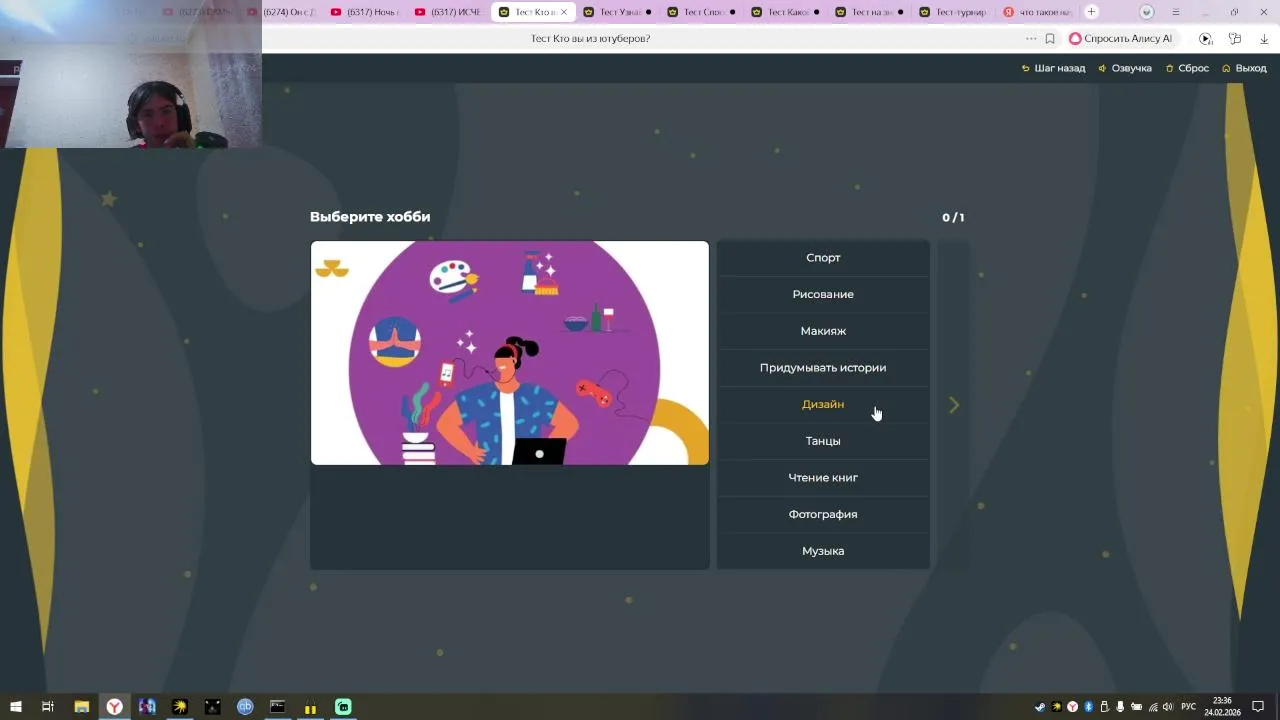This screenshot has height=720, width=1280.
Task: Open File Explorer from taskbar
Action: [x=82, y=707]
